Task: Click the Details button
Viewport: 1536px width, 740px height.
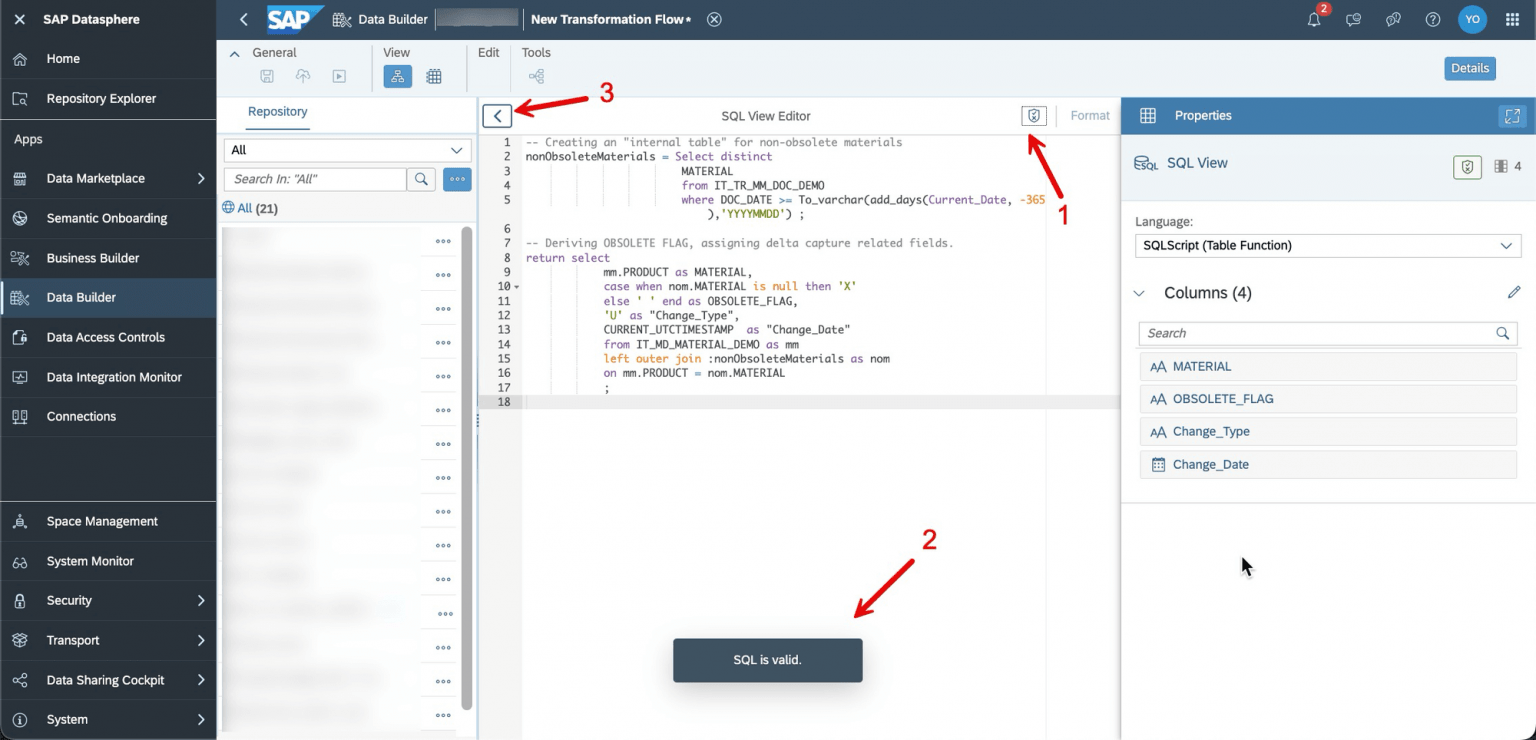Action: pos(1470,68)
